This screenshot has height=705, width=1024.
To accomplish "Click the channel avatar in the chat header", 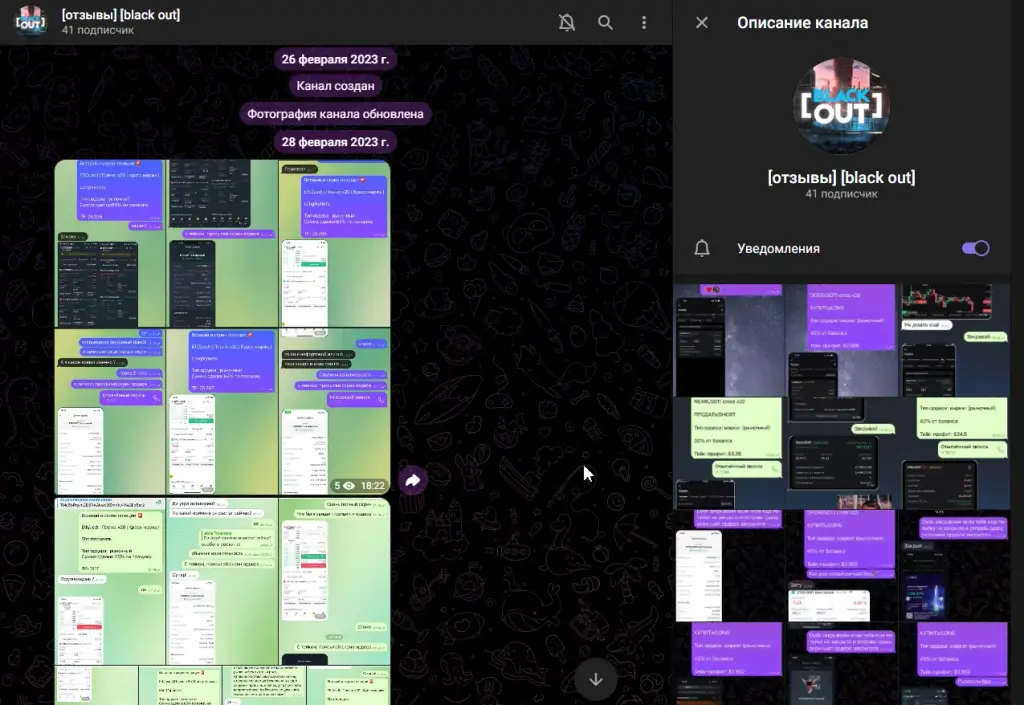I will click(x=31, y=22).
